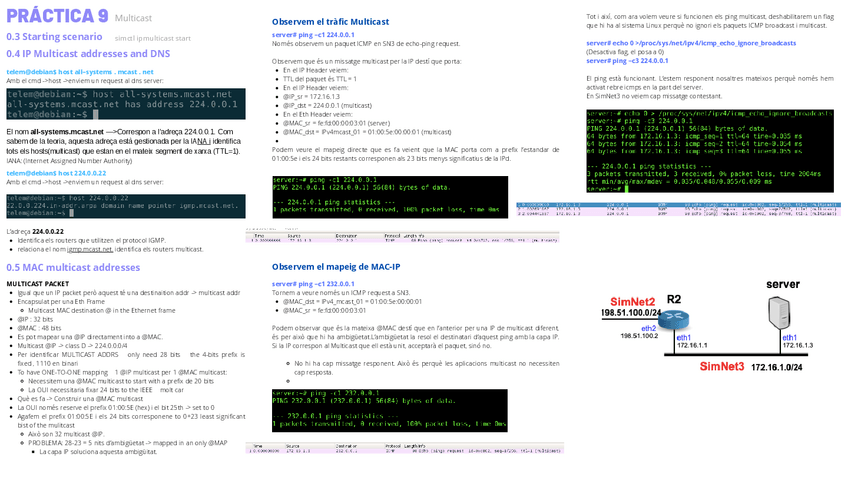
Task: Click the 172.16.1.0/24 network label
Action: coord(777,367)
